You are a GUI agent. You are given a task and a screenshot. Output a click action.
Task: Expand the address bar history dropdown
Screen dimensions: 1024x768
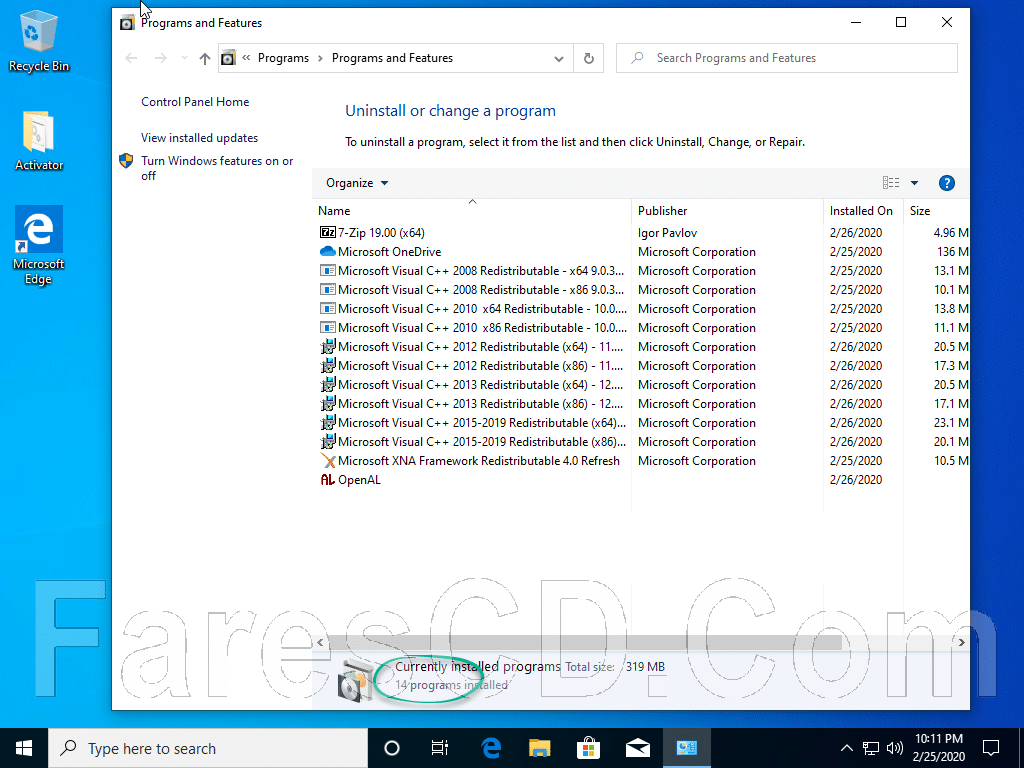click(558, 58)
